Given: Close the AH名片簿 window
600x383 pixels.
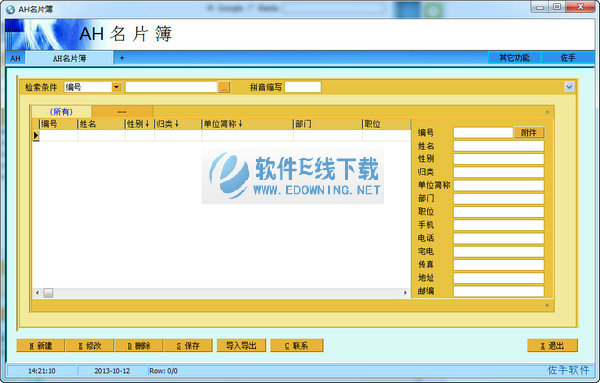Looking at the screenshot, I should coord(580,7).
